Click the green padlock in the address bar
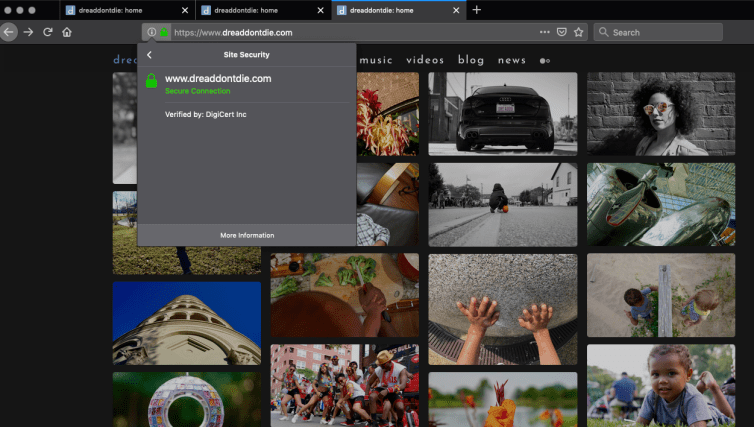This screenshot has height=427, width=754. coord(163,32)
